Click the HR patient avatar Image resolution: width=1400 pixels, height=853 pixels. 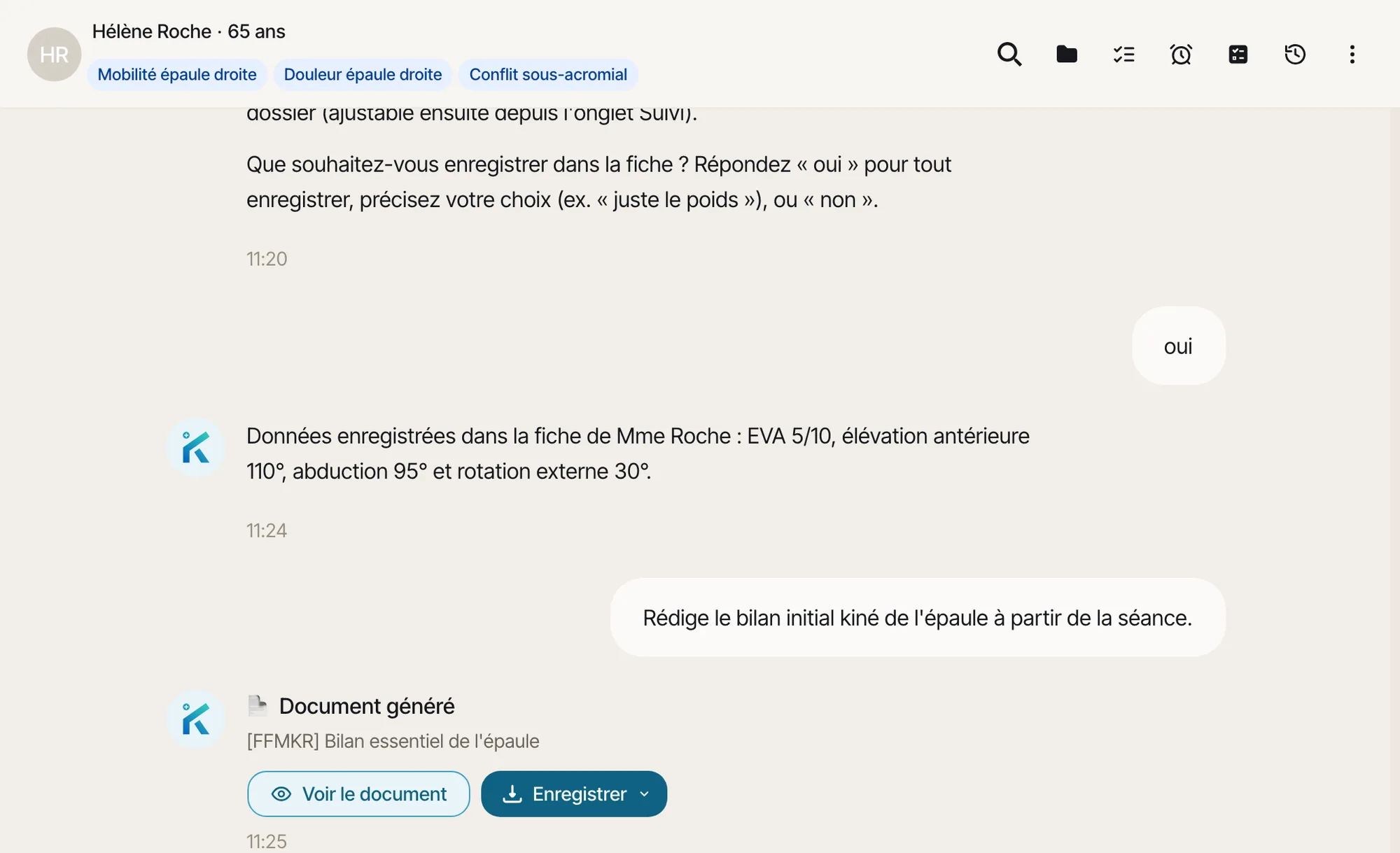(54, 54)
